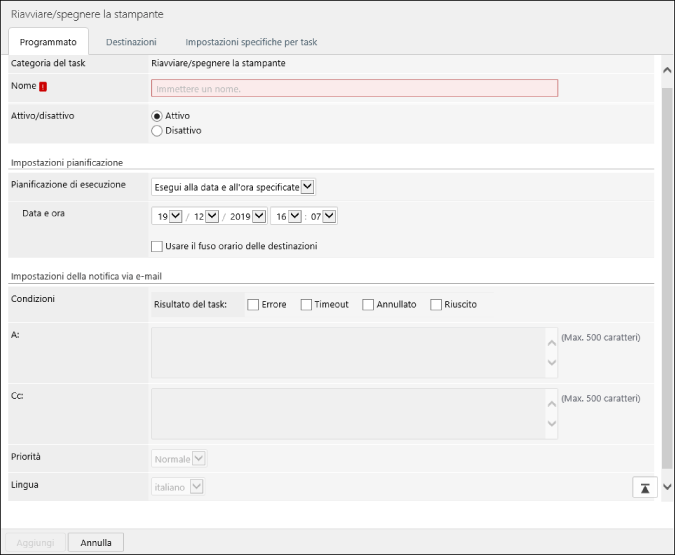Screen dimensions: 675x555
Task: Enable Usare il fuso orario delle destinazioni
Action: click(156, 246)
